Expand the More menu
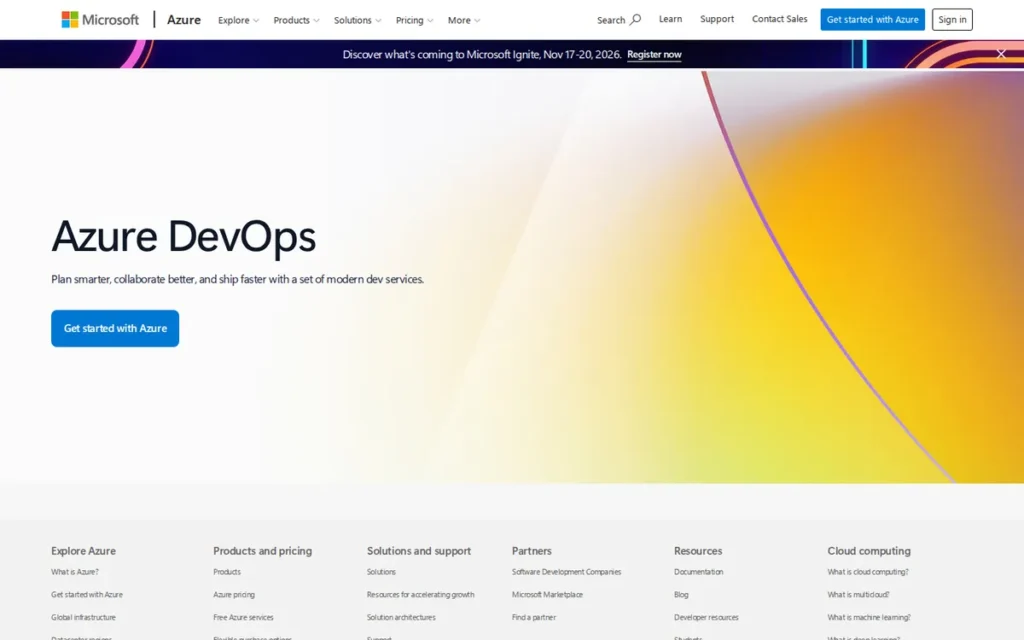 pos(464,20)
